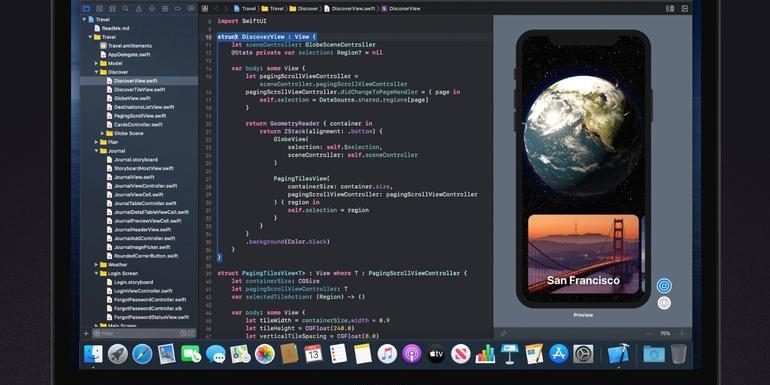Toggle recent files filter in navigator
Screen dimensions: 770x385
[x=183, y=333]
